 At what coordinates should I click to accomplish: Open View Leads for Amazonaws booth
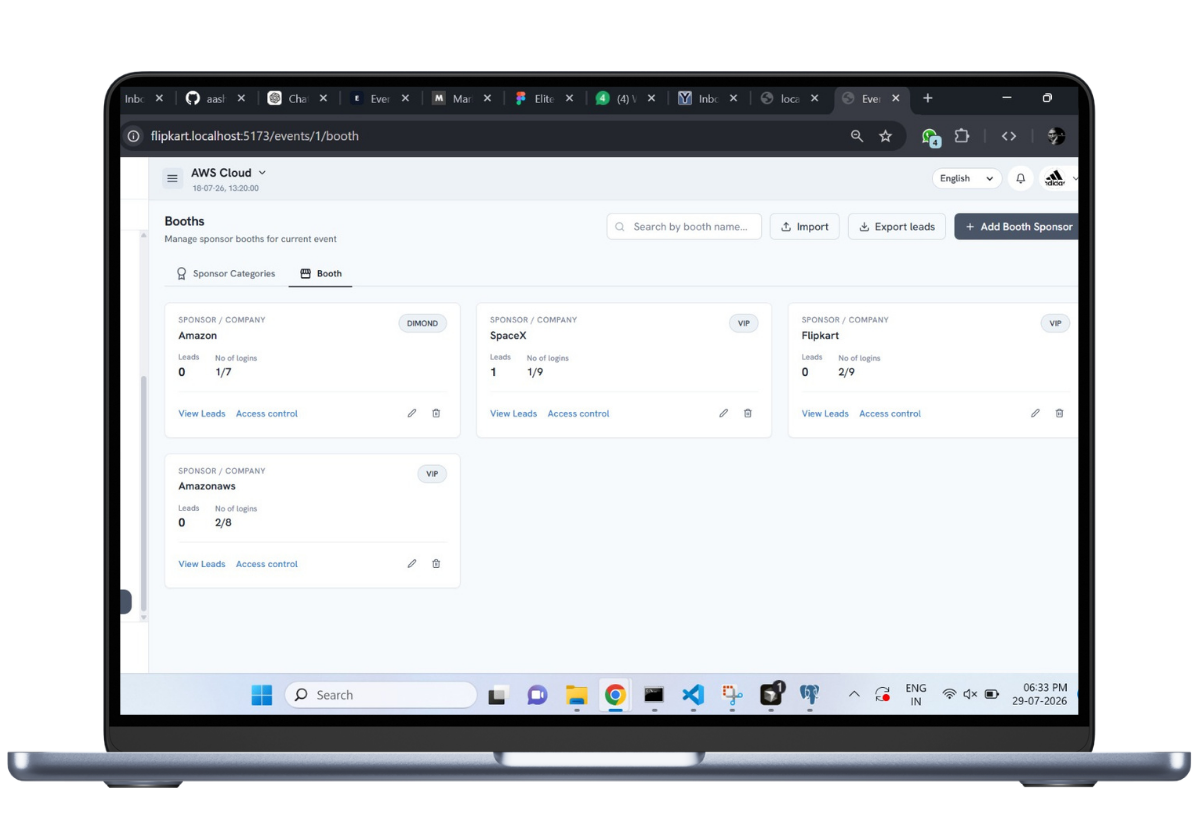[x=202, y=564]
